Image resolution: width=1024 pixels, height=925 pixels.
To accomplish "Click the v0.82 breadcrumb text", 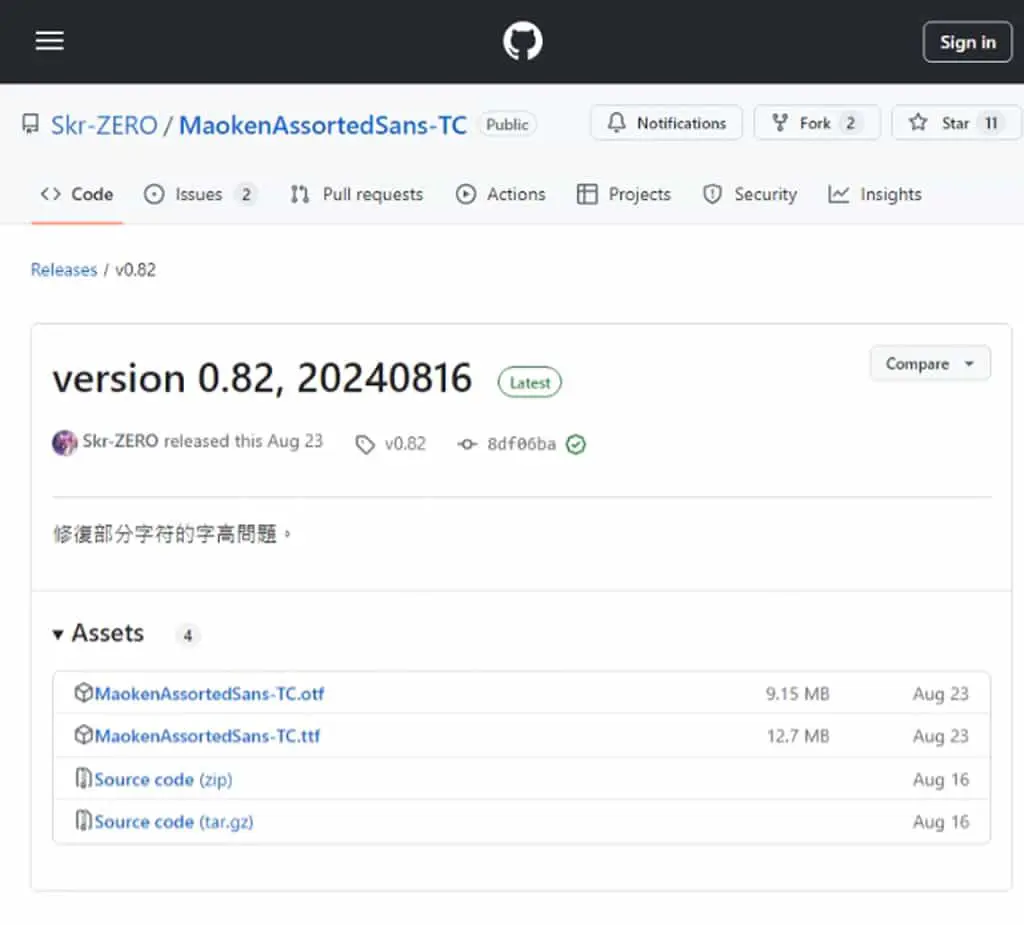I will (x=135, y=270).
